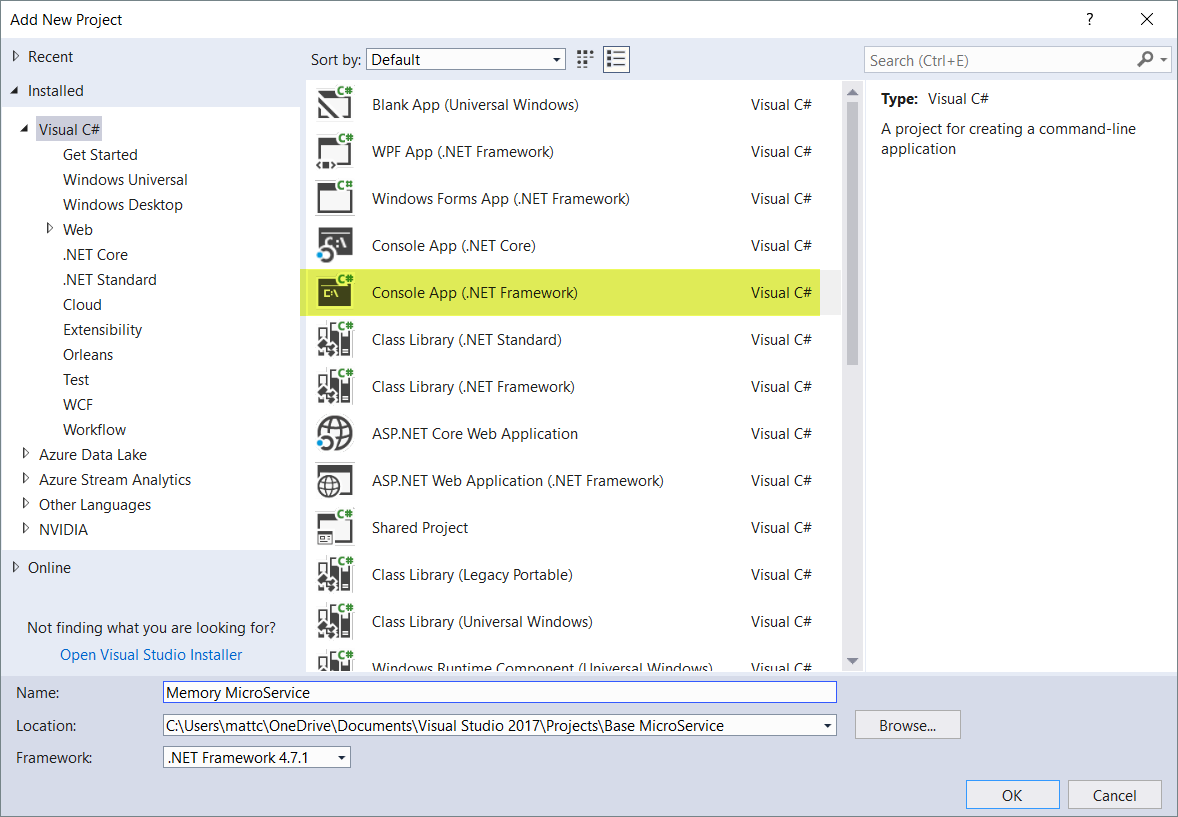Click the Blank App (Universal Windows) template icon
The image size is (1178, 817).
[x=335, y=104]
